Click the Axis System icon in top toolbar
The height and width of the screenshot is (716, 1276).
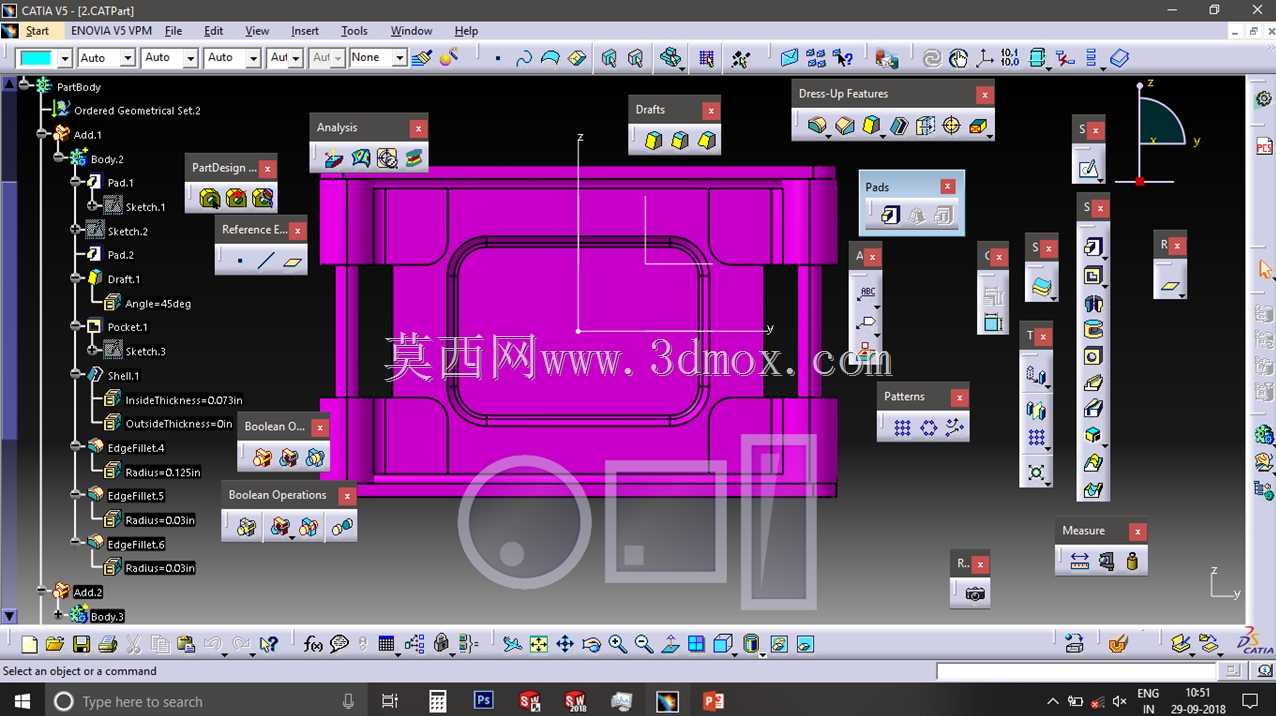[985, 58]
